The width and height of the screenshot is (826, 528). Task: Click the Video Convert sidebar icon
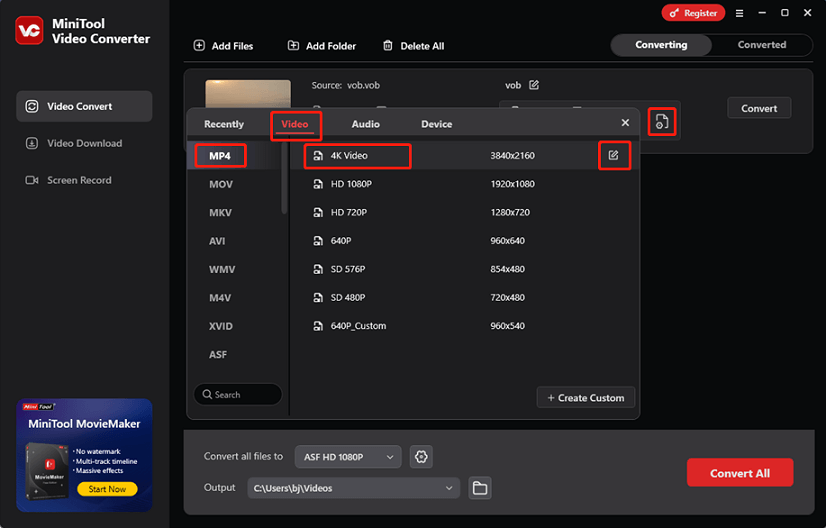point(32,106)
